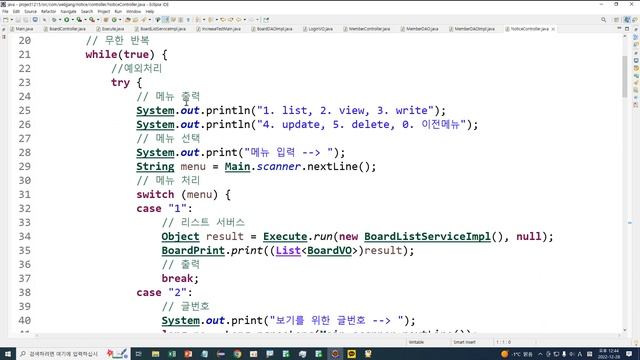Open File Explorer from the taskbar
The width and height of the screenshot is (640, 360).
pyautogui.click(x=156, y=354)
